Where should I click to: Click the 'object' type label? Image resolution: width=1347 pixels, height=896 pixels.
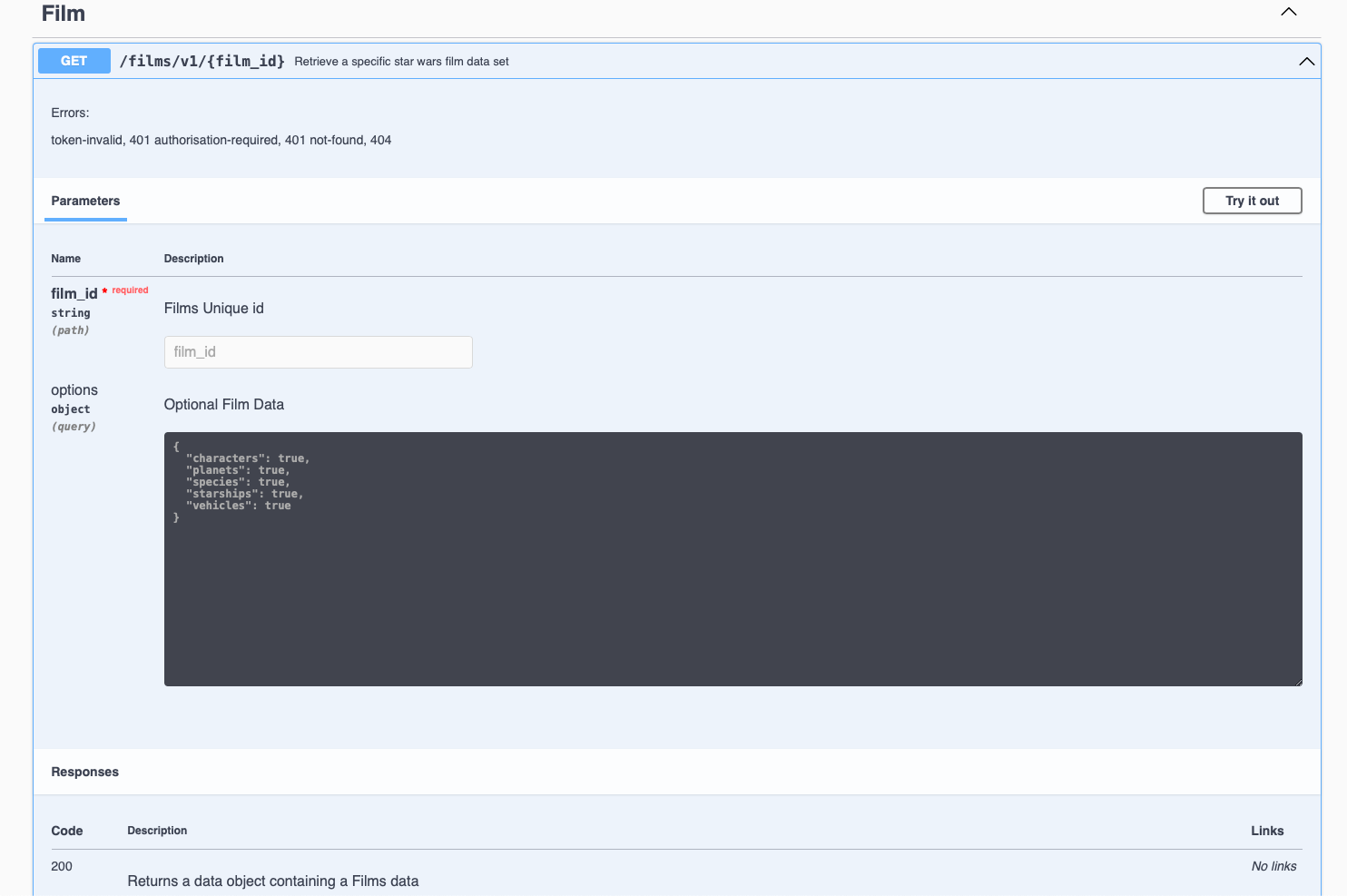tap(71, 409)
